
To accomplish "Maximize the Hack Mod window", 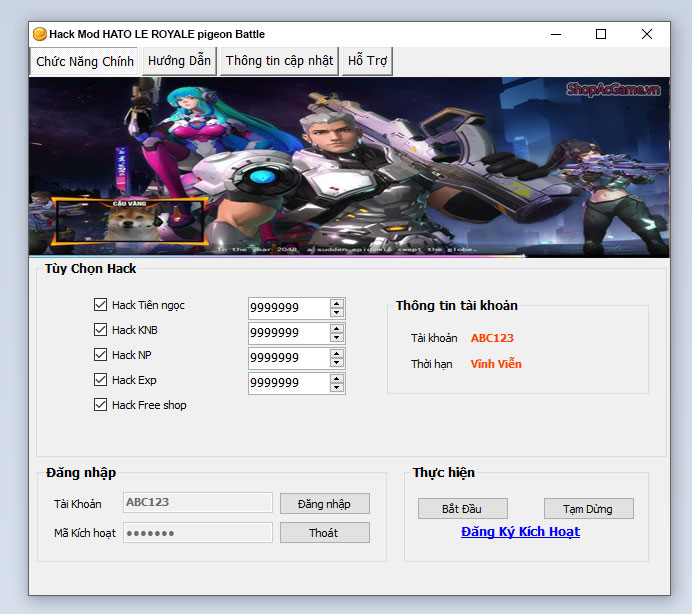I will pyautogui.click(x=601, y=34).
